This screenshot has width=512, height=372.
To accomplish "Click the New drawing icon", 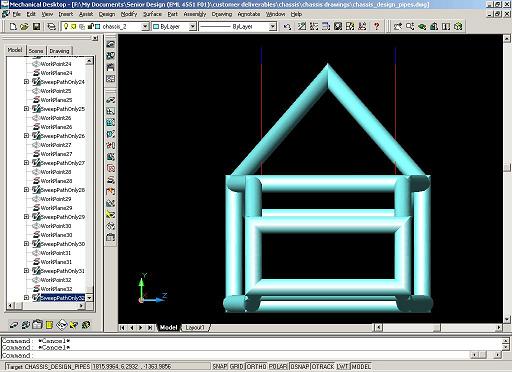I will (x=13, y=26).
